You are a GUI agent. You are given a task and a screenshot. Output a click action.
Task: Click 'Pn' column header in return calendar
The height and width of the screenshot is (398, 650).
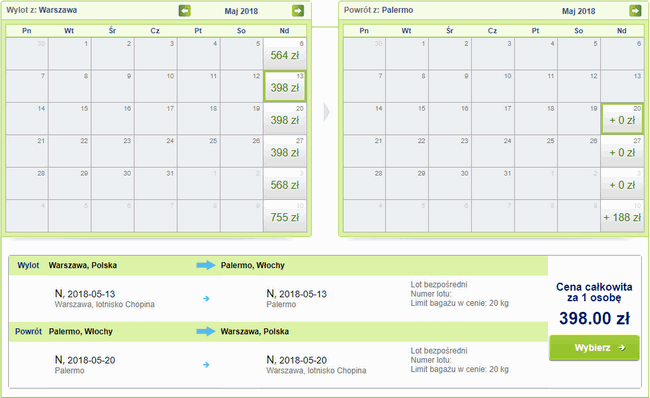364,31
